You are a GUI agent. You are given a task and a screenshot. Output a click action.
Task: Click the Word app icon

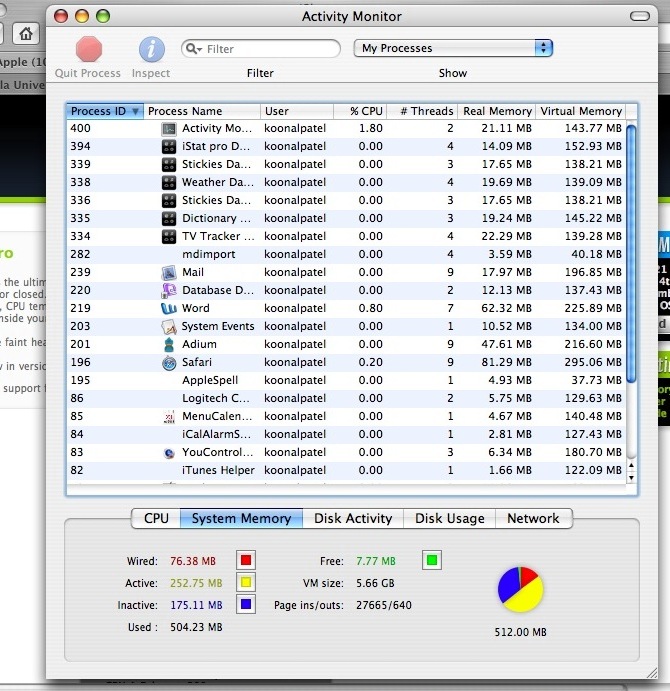[x=169, y=308]
